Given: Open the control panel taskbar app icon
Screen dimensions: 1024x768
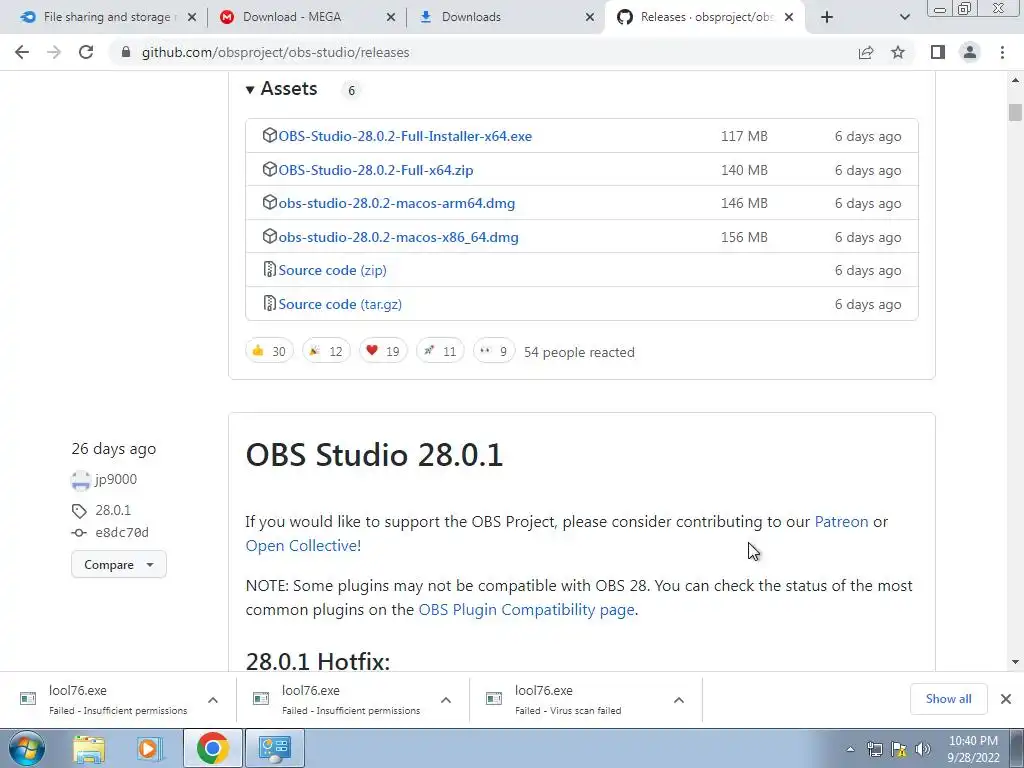Looking at the screenshot, I should [274, 748].
